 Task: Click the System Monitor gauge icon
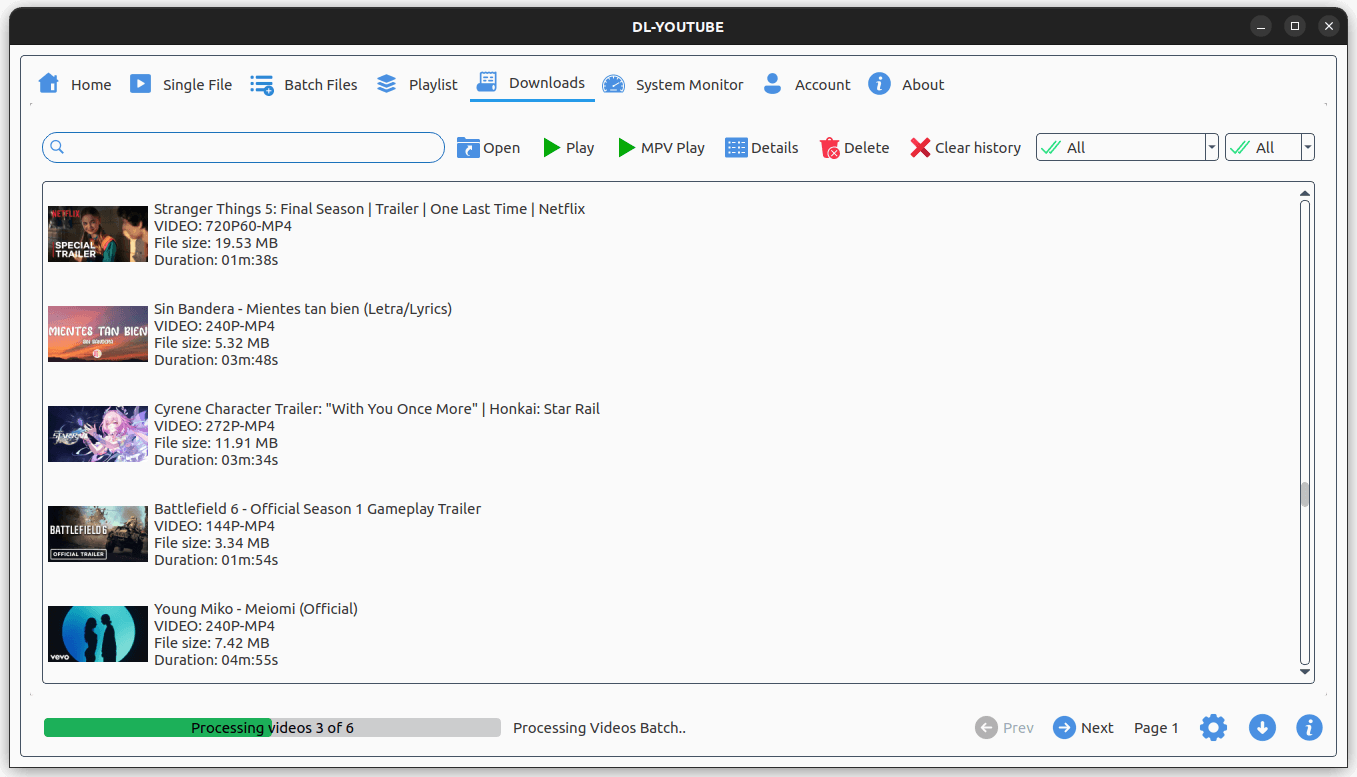(613, 85)
